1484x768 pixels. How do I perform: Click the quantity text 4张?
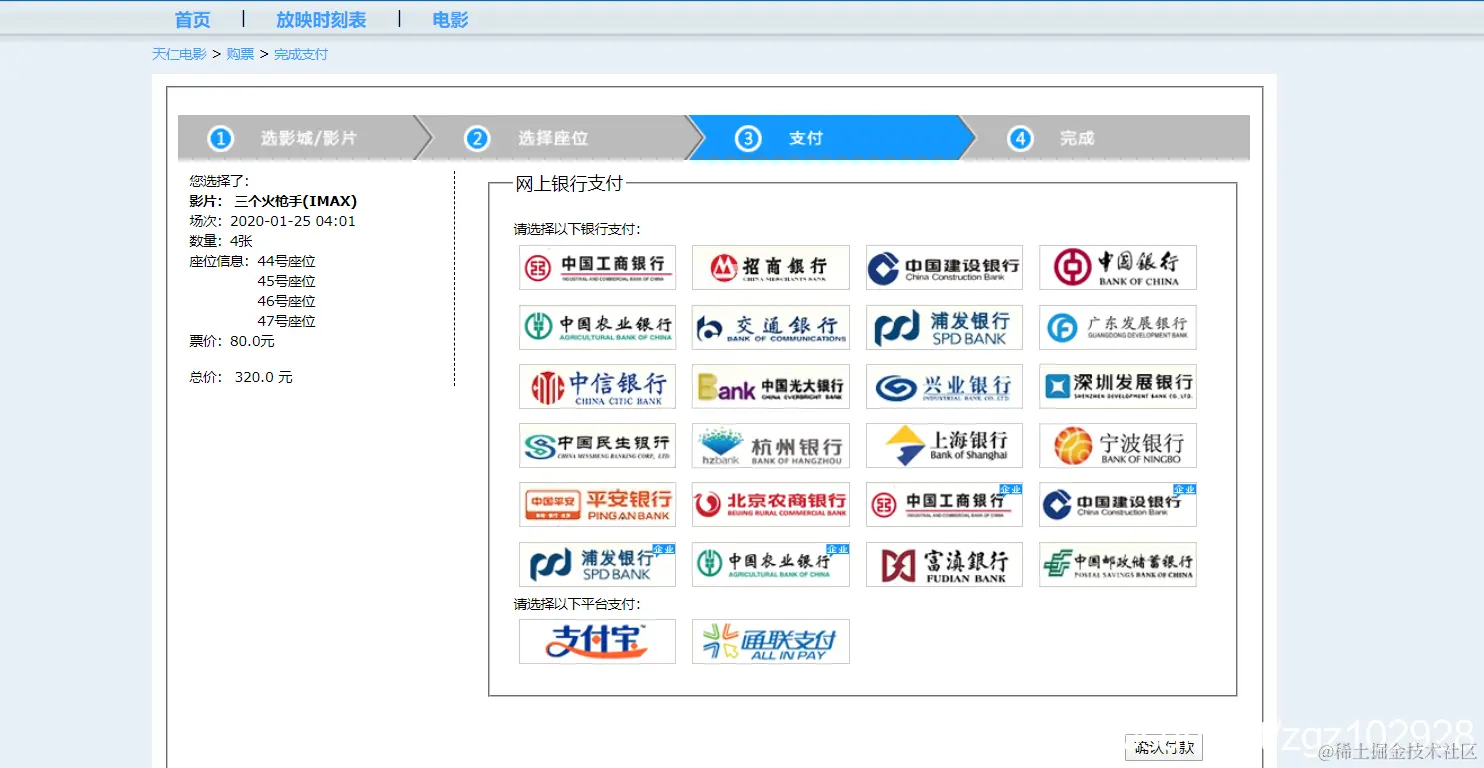pos(241,241)
